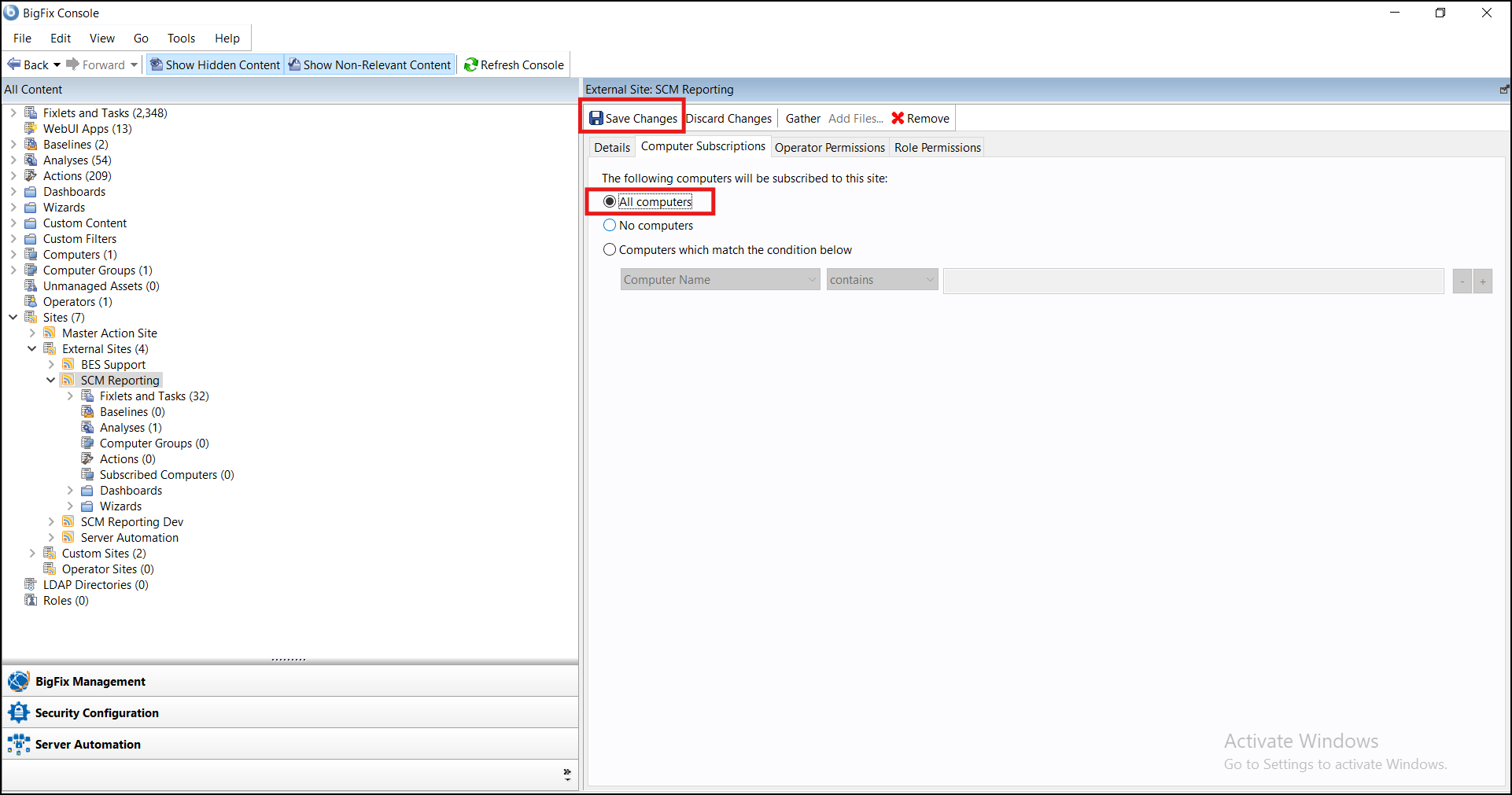Click the Refresh Console icon

[471, 64]
